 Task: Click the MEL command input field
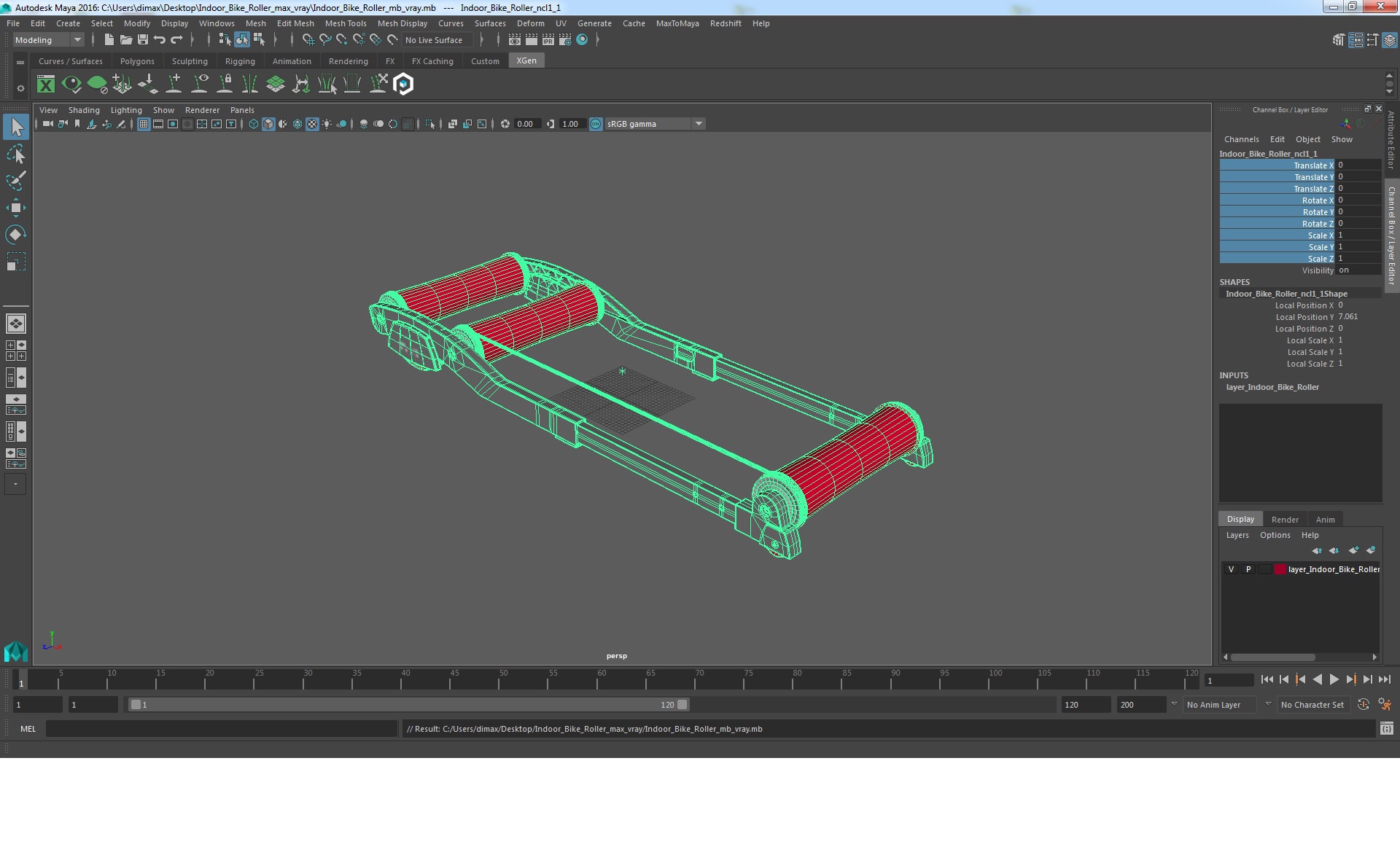coord(221,728)
